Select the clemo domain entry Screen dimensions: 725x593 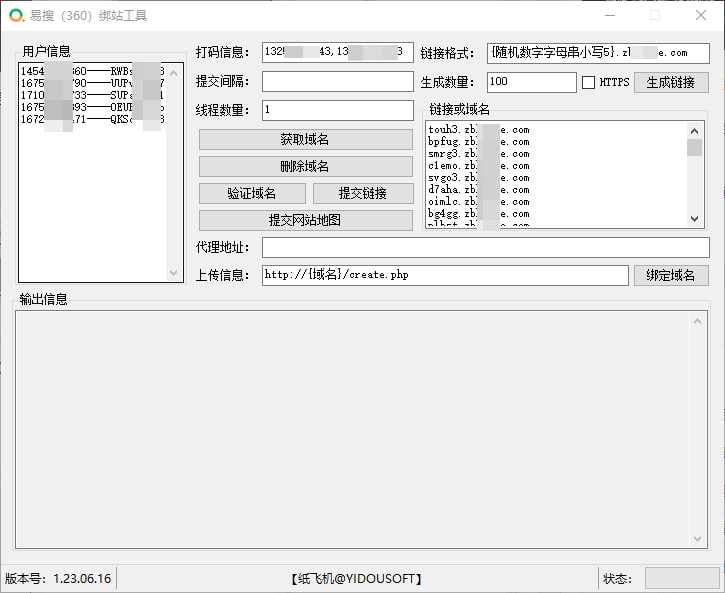(x=479, y=166)
